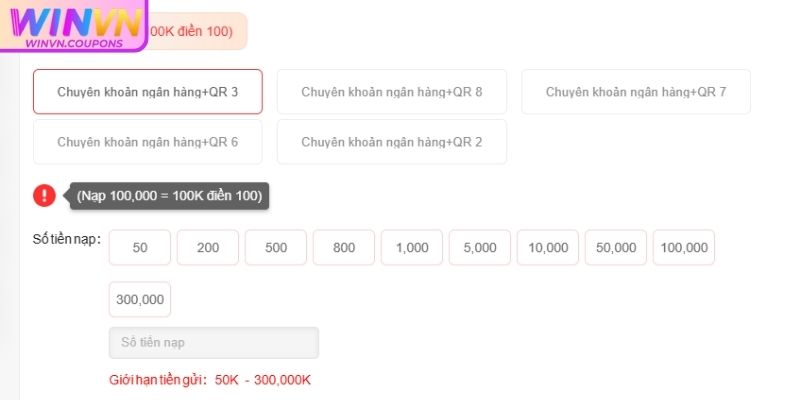Focus the Số tiền nạp input field
Image resolution: width=800 pixels, height=400 pixels.
pyautogui.click(x=214, y=343)
